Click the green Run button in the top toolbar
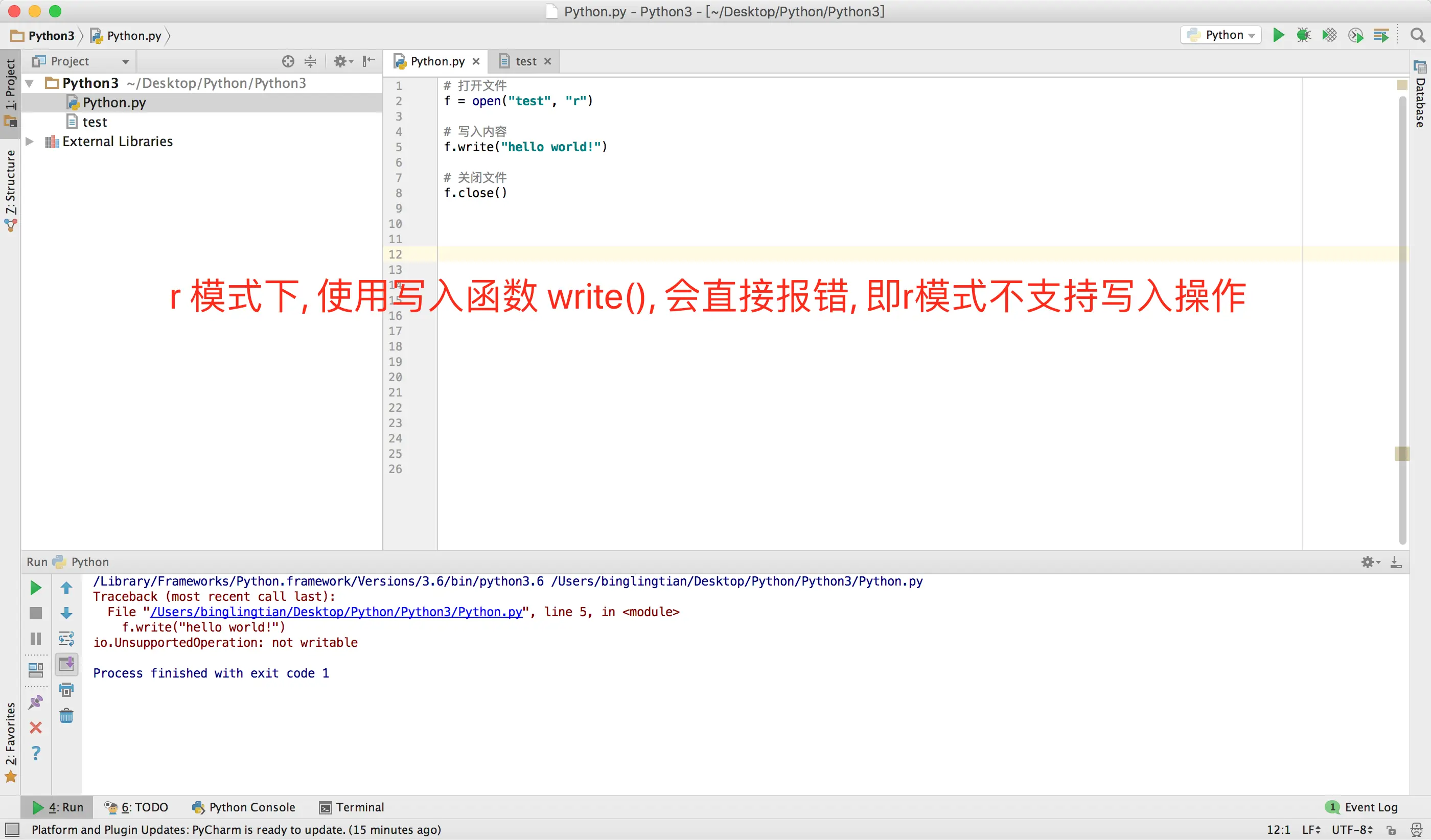 coord(1278,35)
